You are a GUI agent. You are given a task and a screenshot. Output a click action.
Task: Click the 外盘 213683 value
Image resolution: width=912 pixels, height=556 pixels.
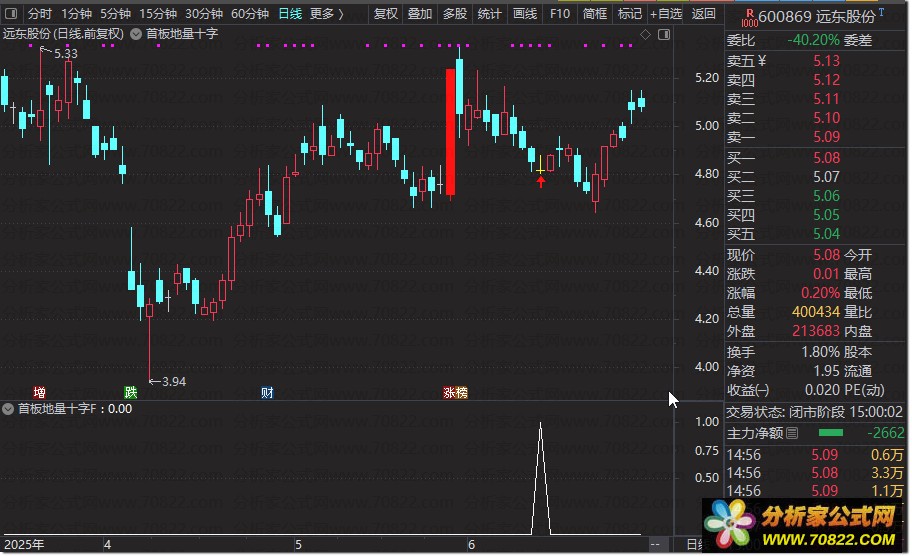815,331
